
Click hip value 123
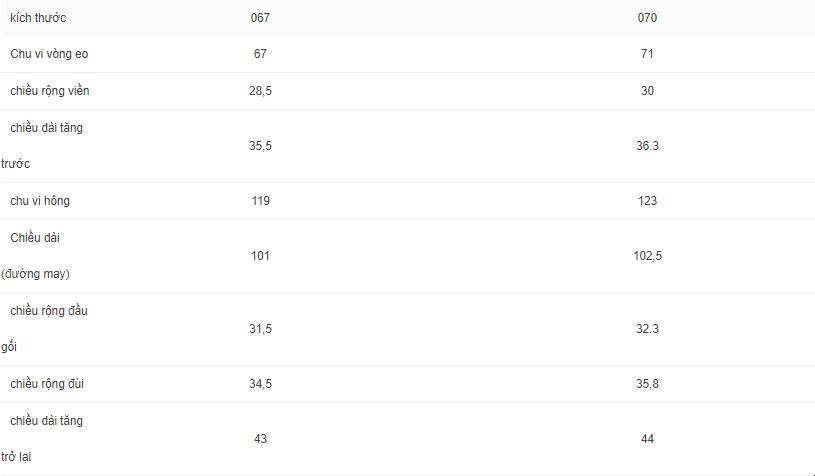pyautogui.click(x=647, y=201)
